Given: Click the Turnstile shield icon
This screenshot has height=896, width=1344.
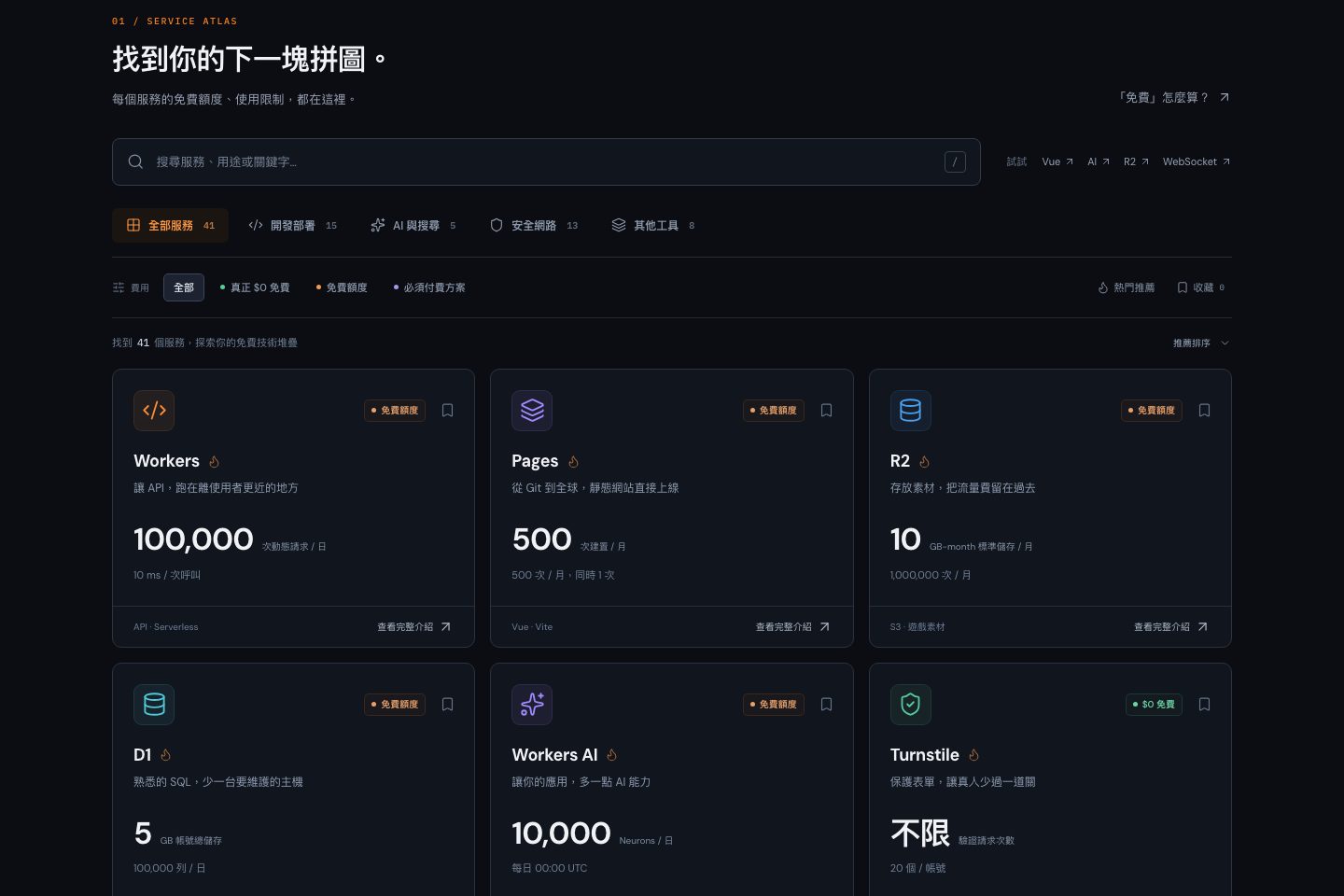Looking at the screenshot, I should (x=910, y=704).
